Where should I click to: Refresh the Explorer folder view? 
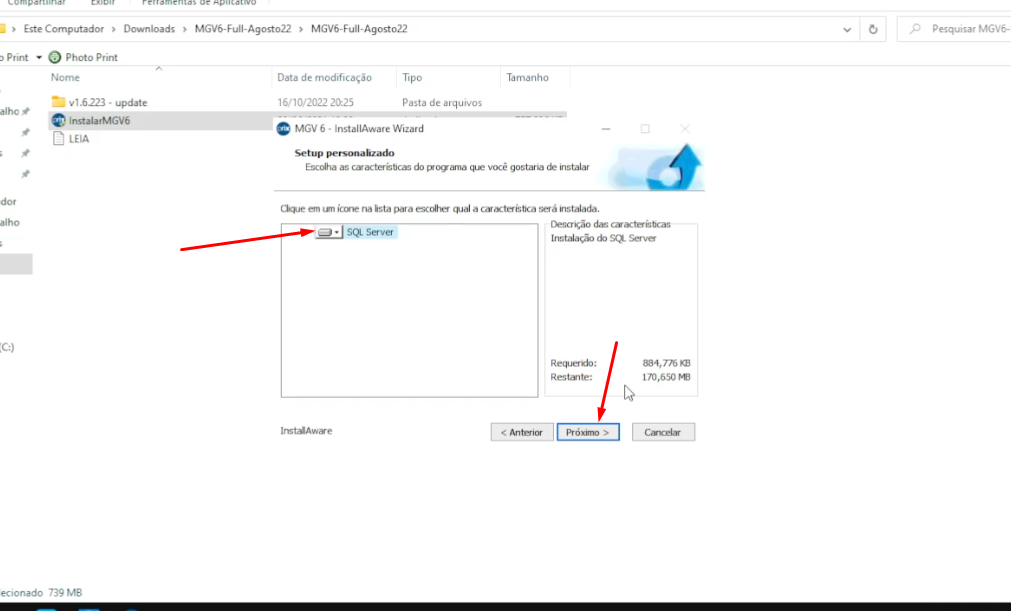pos(874,29)
